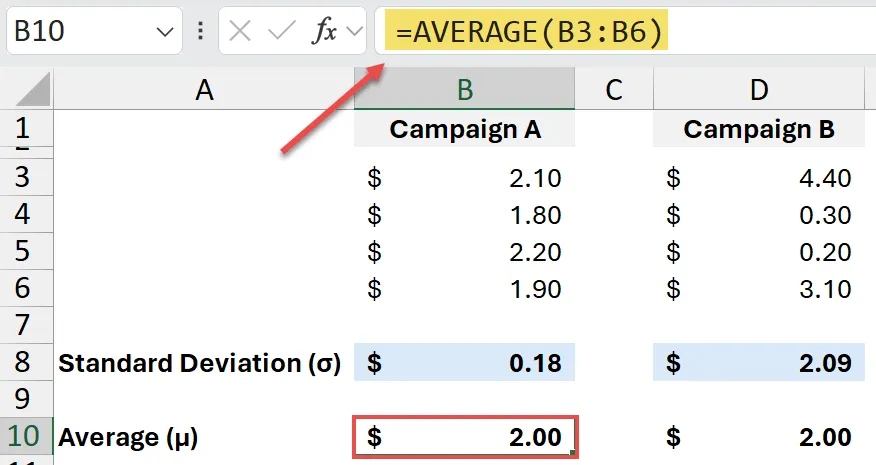Click the Insert Function fx icon

pyautogui.click(x=323, y=32)
